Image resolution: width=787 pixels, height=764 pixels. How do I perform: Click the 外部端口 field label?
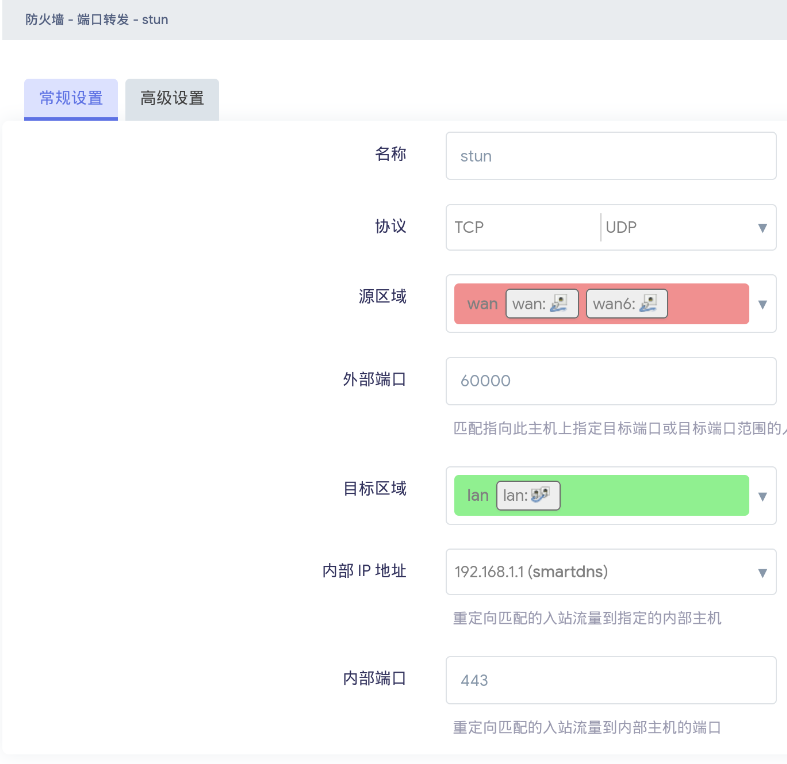click(374, 379)
